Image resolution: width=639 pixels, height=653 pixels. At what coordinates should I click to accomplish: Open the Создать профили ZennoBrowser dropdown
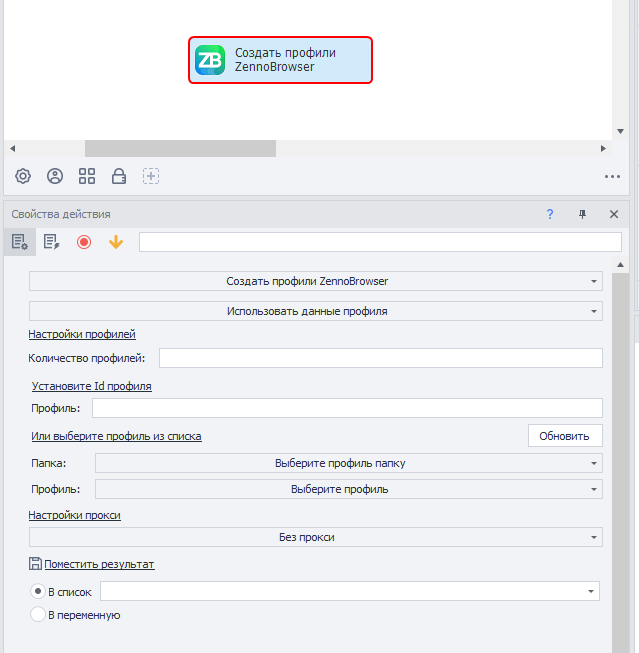pos(316,281)
